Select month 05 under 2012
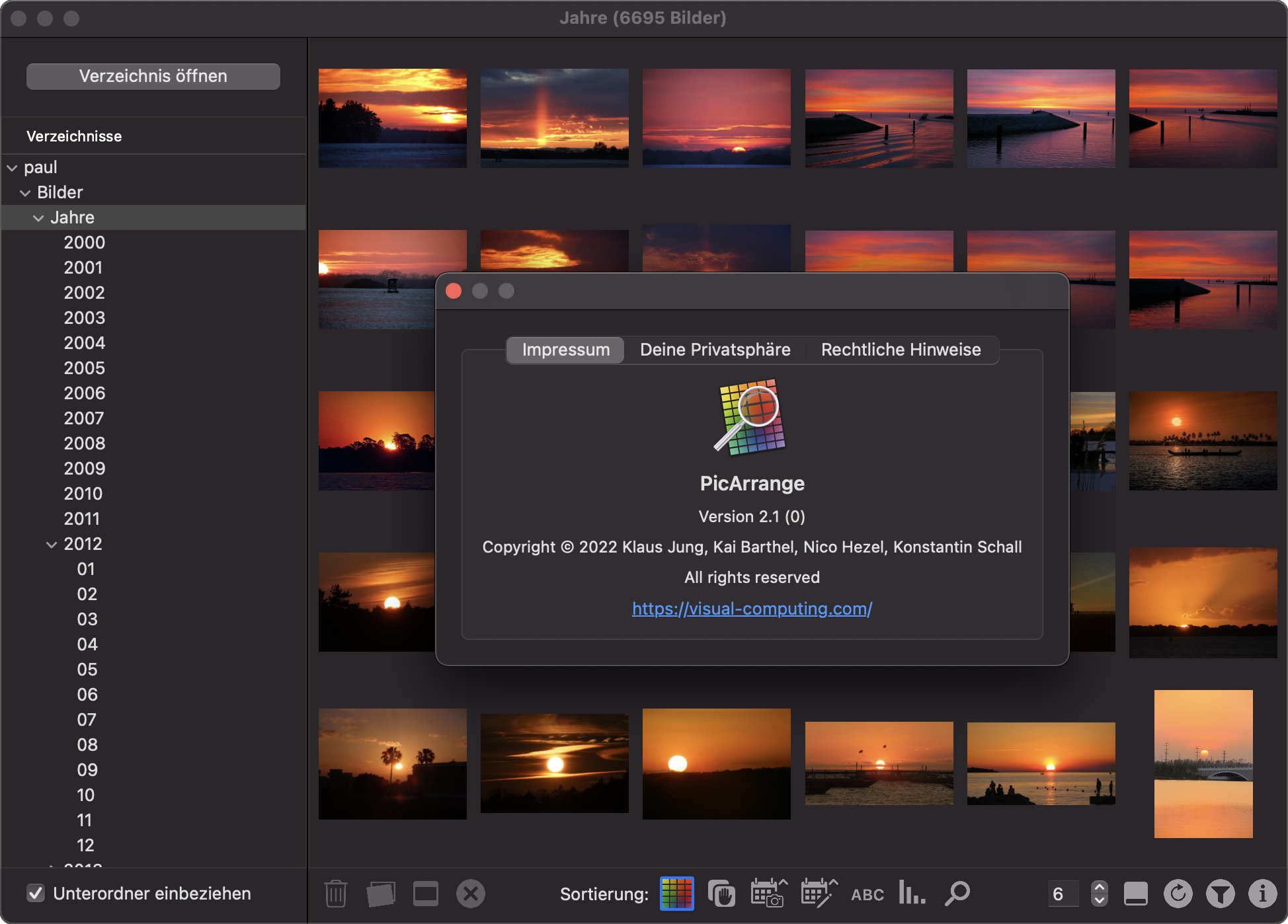 87,670
